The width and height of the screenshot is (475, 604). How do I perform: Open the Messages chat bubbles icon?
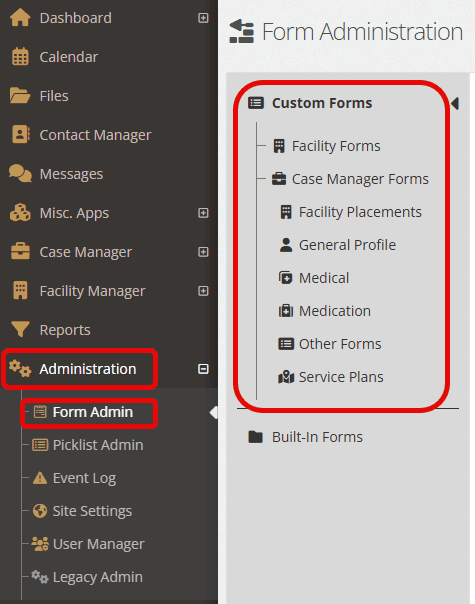click(x=20, y=173)
